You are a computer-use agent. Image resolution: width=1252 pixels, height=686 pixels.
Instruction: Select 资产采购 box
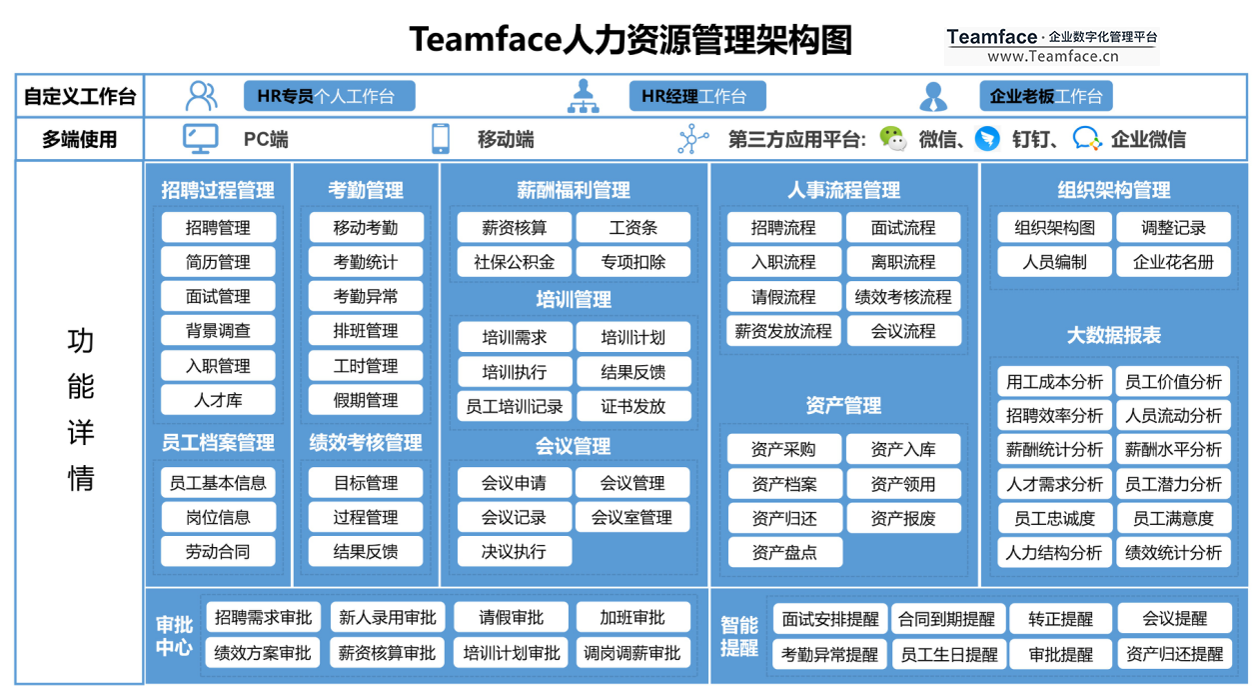784,449
